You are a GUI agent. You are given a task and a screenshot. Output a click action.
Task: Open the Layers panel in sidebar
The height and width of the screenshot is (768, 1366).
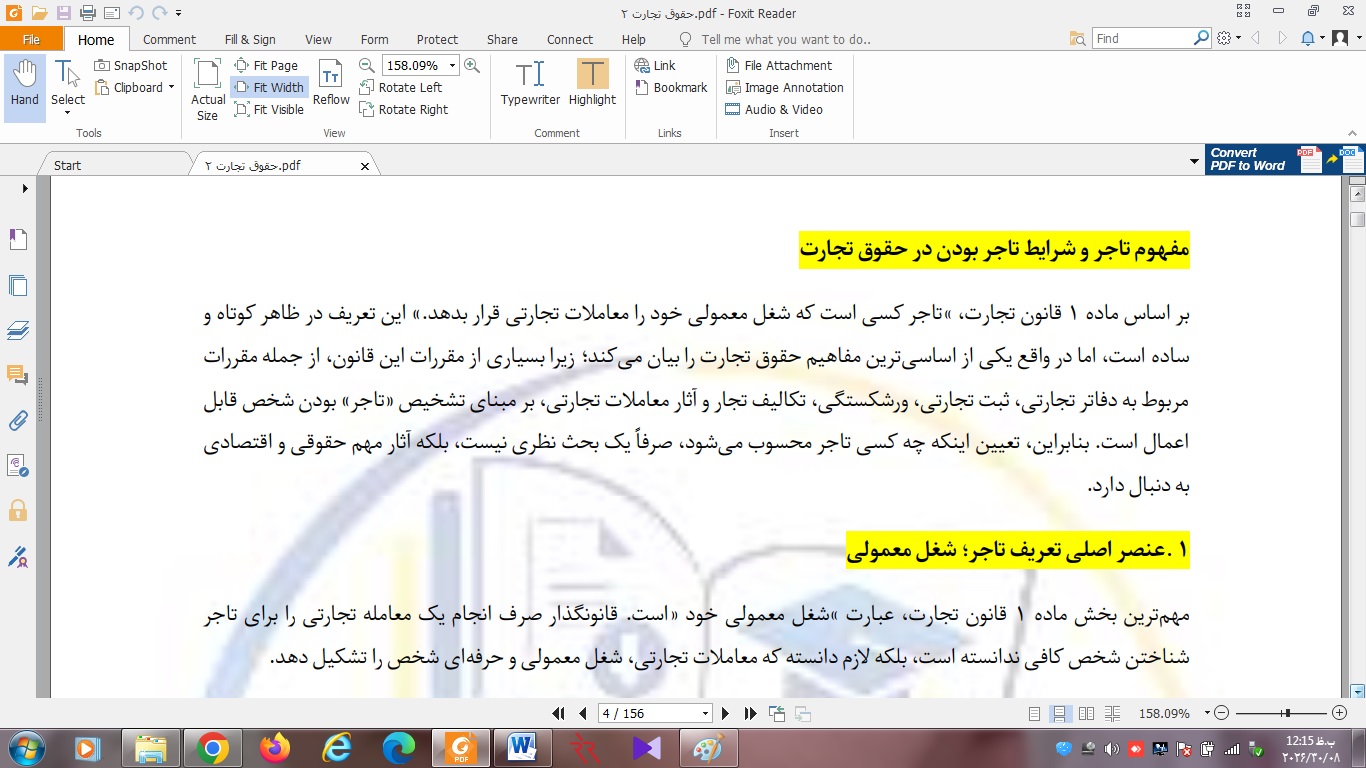pyautogui.click(x=17, y=330)
